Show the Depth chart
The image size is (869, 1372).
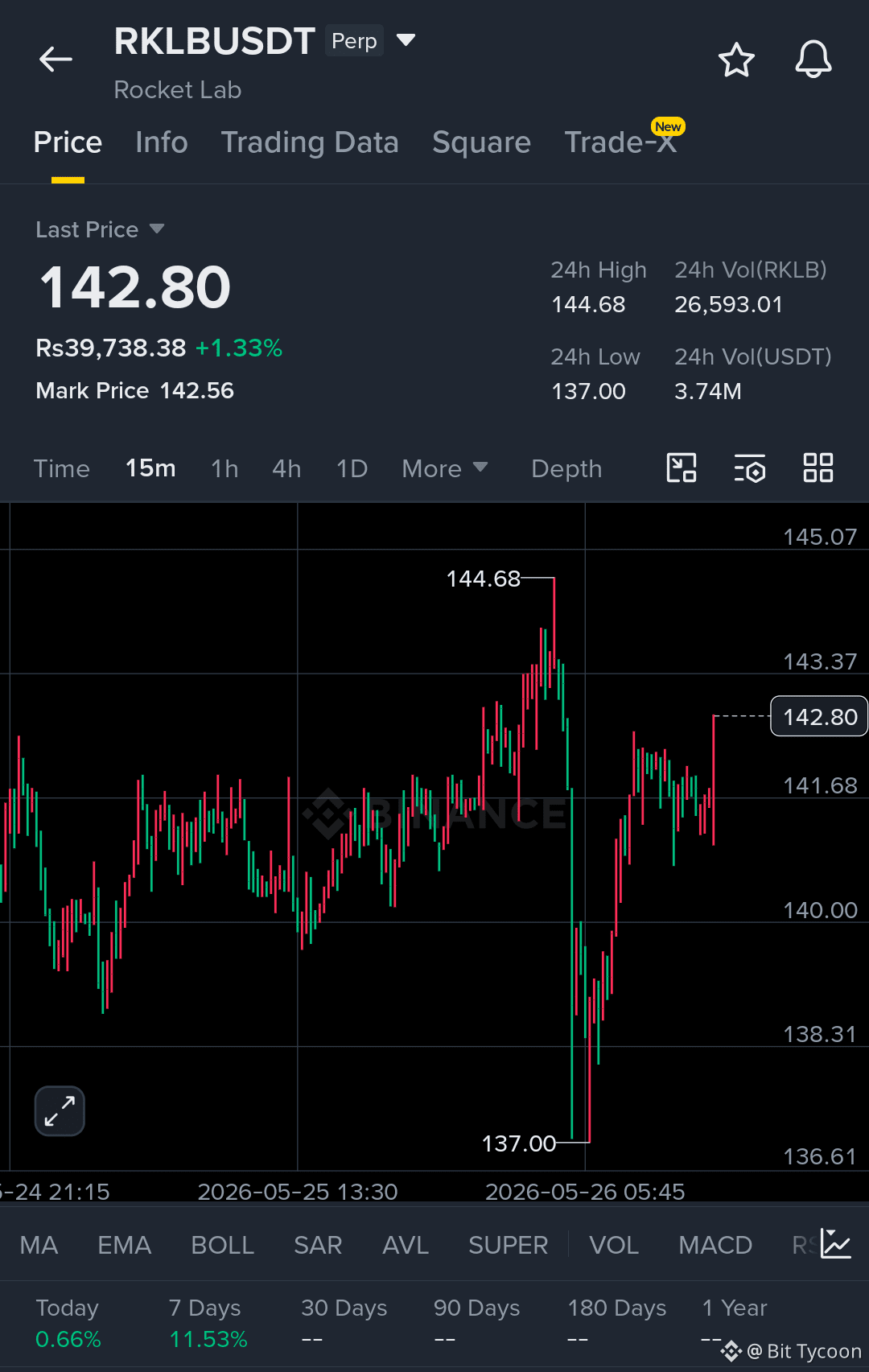pyautogui.click(x=566, y=468)
